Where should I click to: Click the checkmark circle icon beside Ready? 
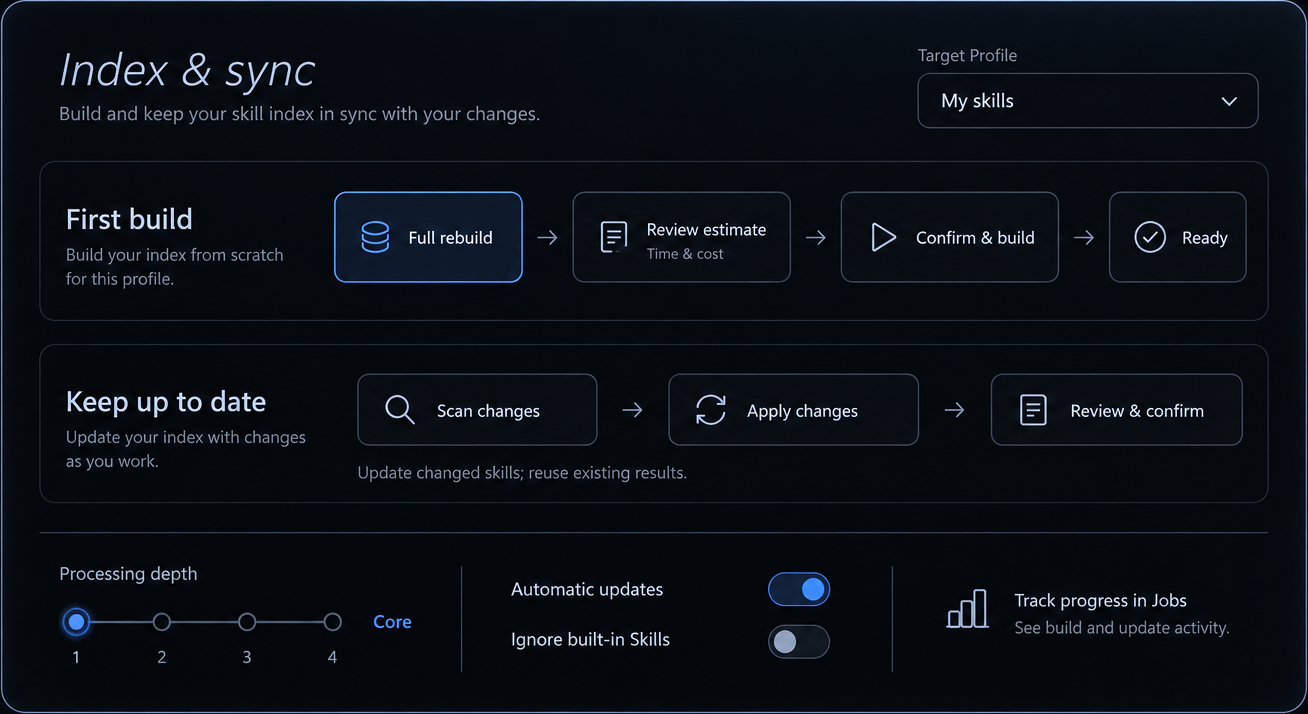1150,237
